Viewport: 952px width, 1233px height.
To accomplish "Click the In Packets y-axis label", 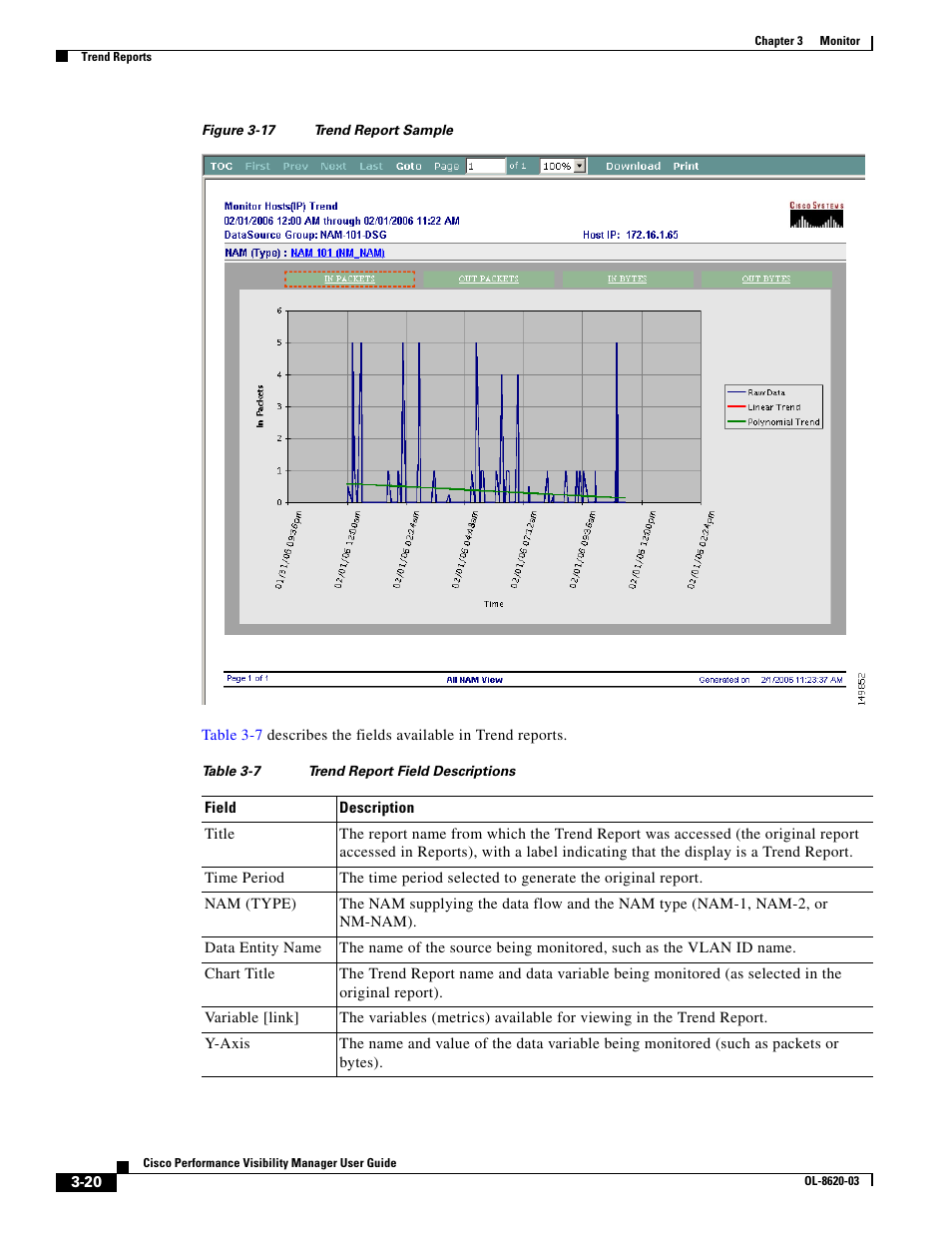I will click(x=260, y=406).
